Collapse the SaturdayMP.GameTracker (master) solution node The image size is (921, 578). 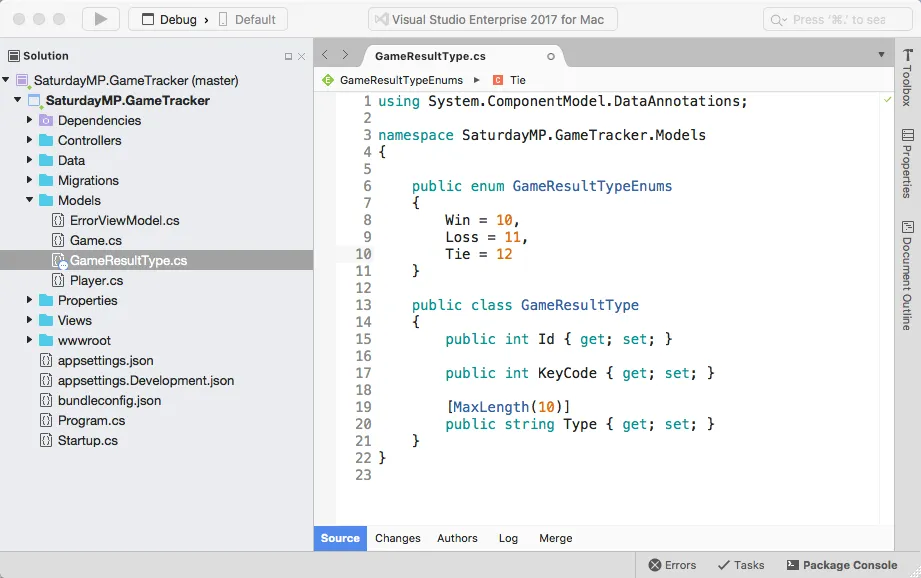(x=6, y=80)
